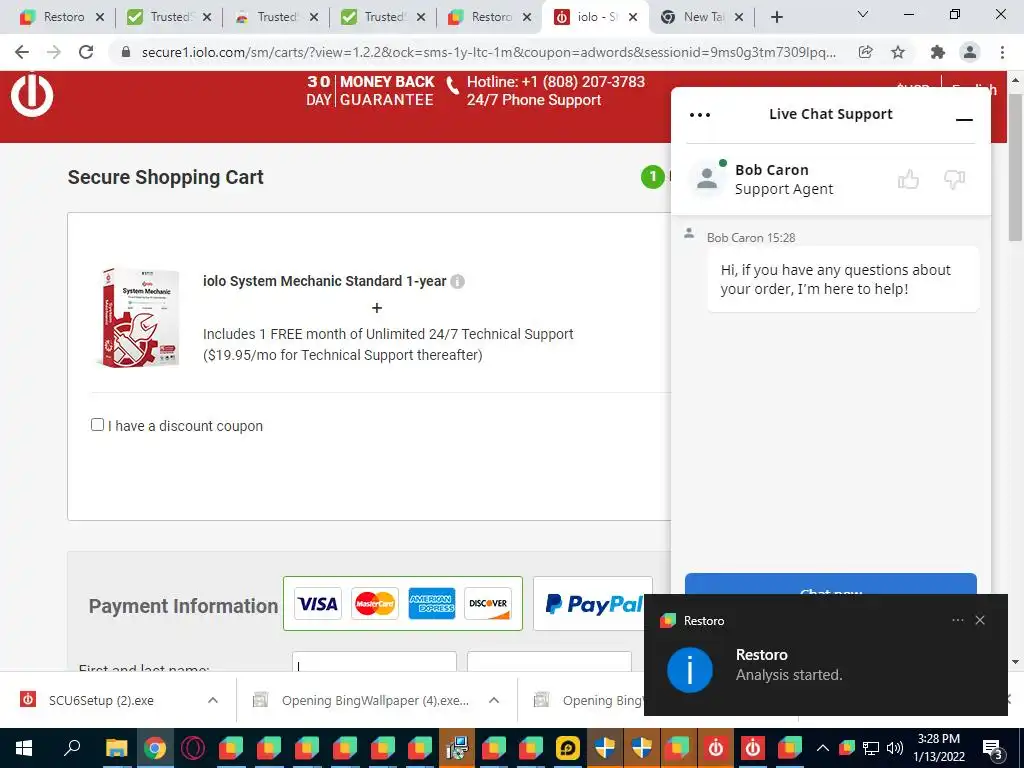Screen dimensions: 1024x768
Task: Open the volume control in system tray
Action: (895, 748)
